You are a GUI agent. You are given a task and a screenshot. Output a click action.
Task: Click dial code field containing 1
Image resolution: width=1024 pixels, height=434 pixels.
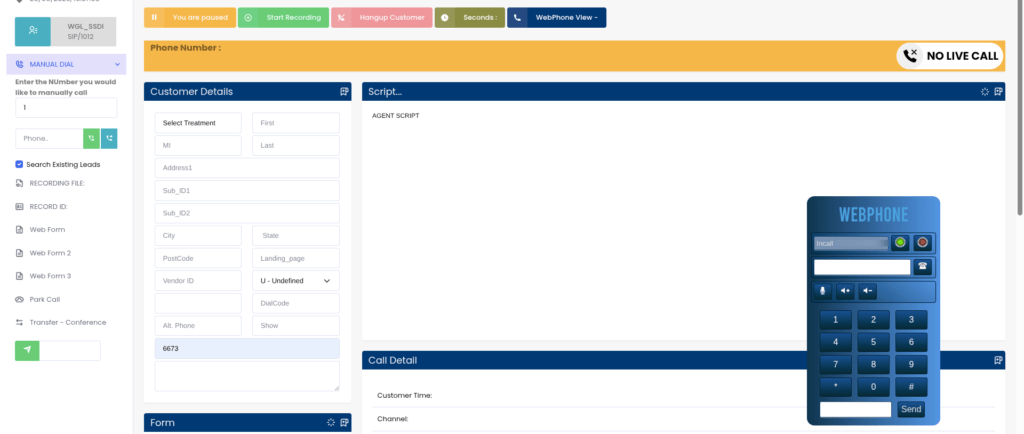point(66,108)
